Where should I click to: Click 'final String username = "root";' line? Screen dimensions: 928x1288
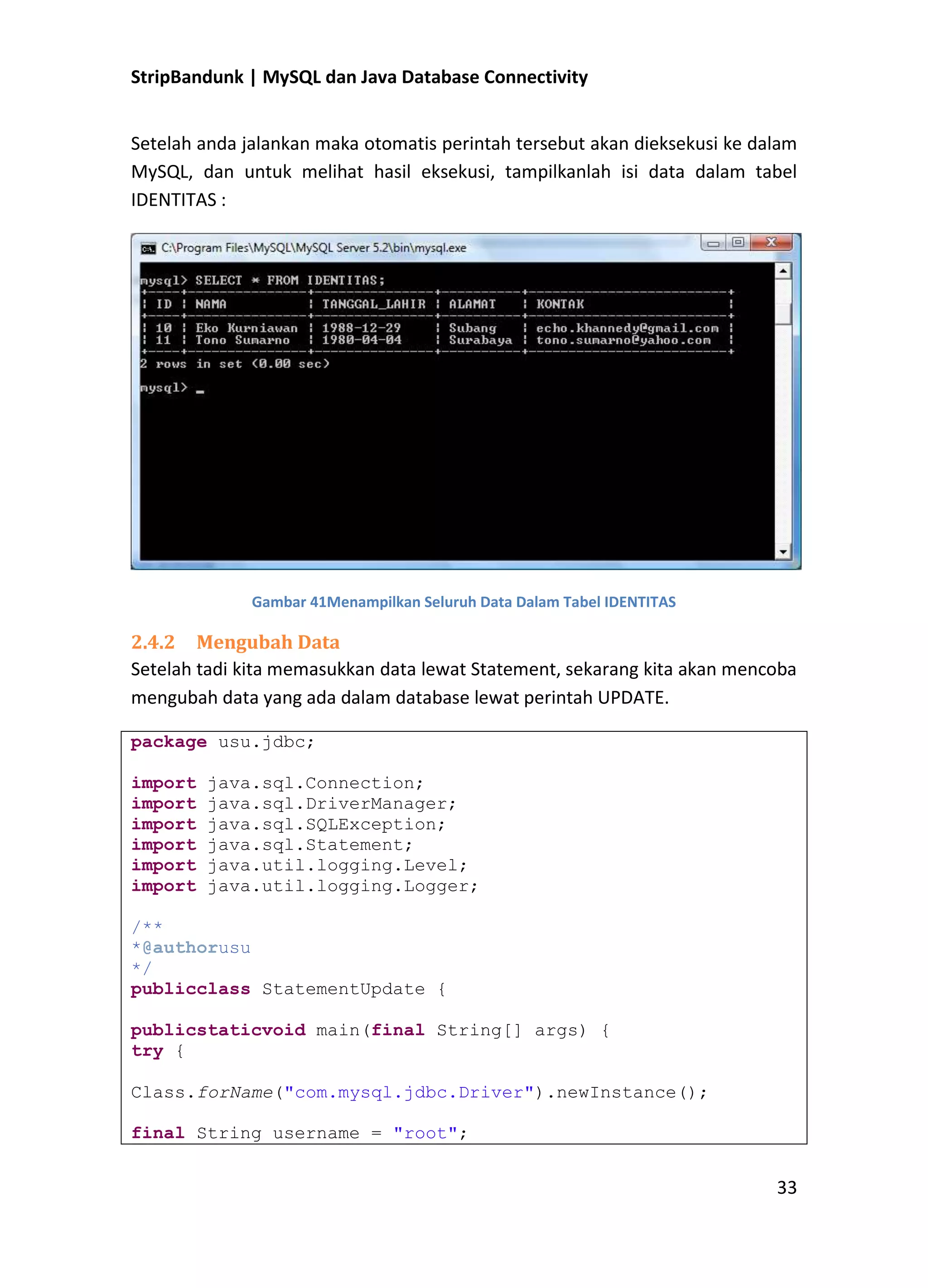[299, 1133]
